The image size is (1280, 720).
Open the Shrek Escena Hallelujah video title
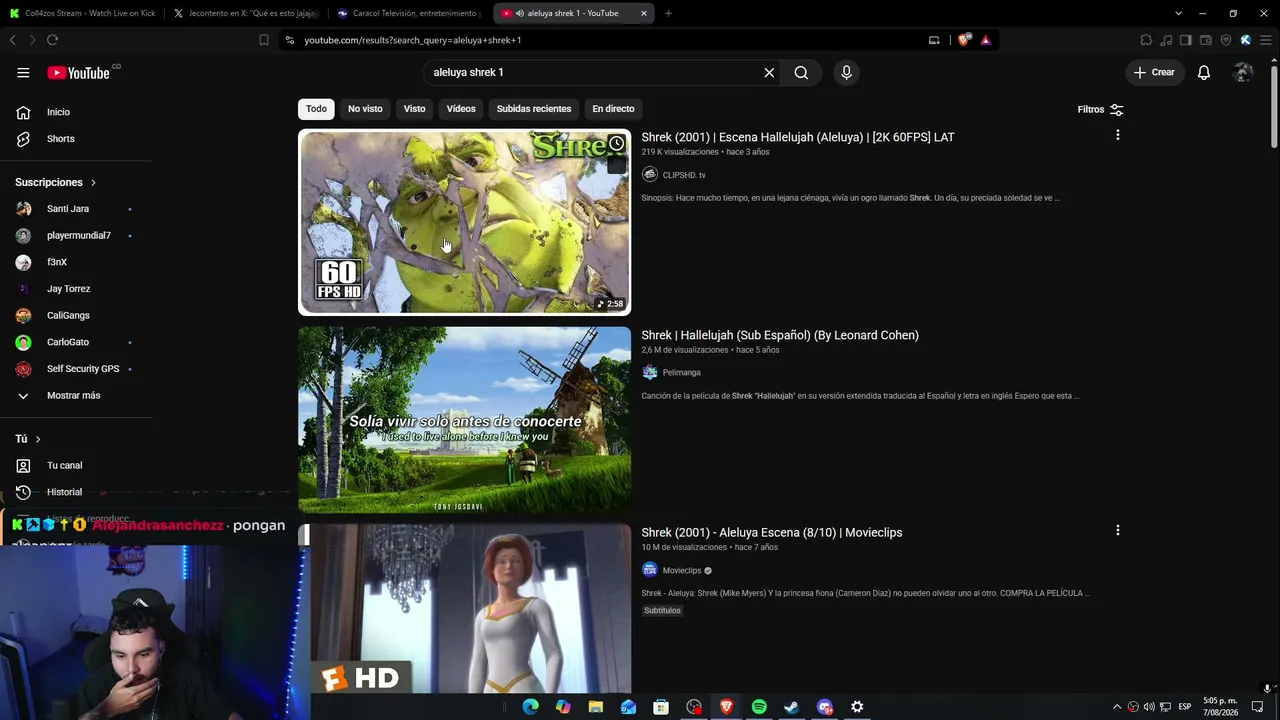798,137
